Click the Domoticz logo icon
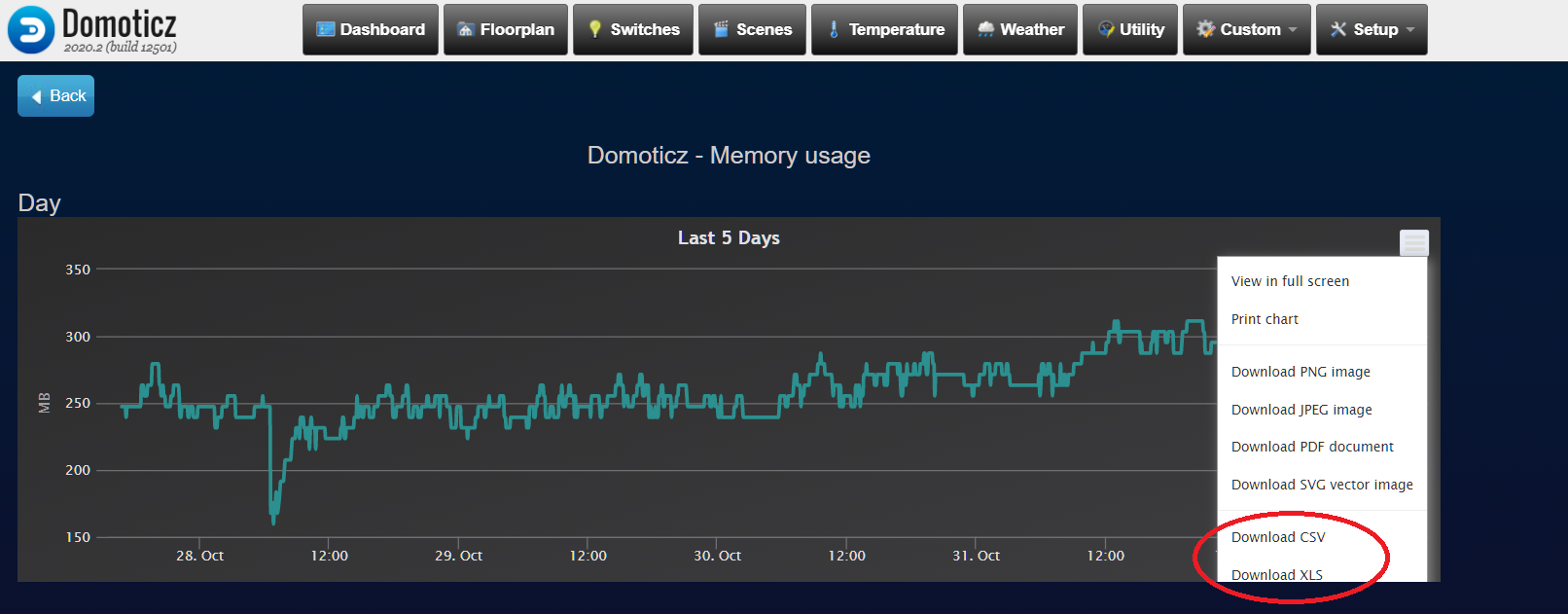1568x614 pixels. (31, 29)
